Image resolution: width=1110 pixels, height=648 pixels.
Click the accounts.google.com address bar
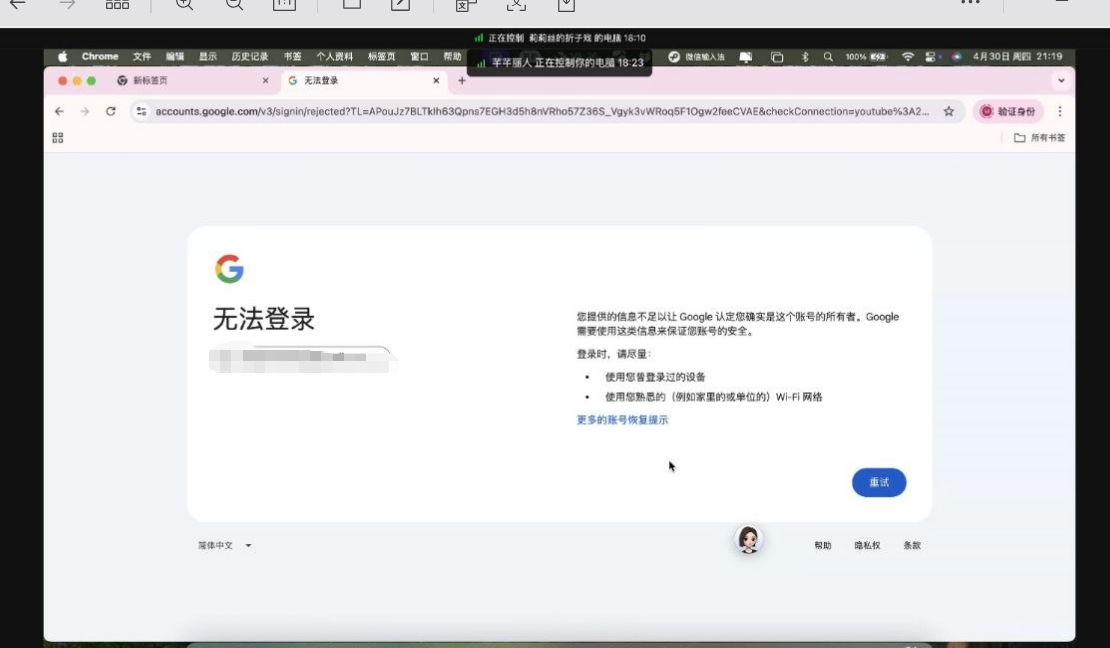pyautogui.click(x=542, y=111)
